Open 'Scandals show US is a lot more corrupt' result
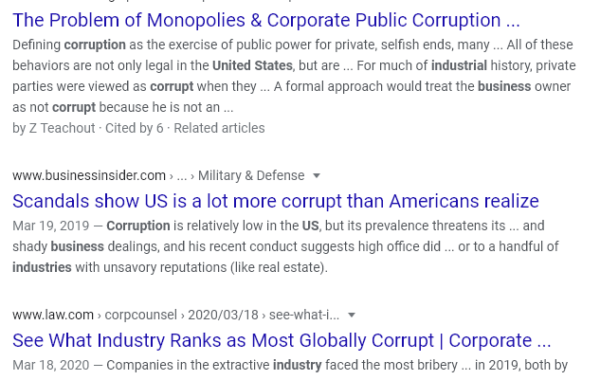Screen dimensions: 600x380 click(x=276, y=201)
